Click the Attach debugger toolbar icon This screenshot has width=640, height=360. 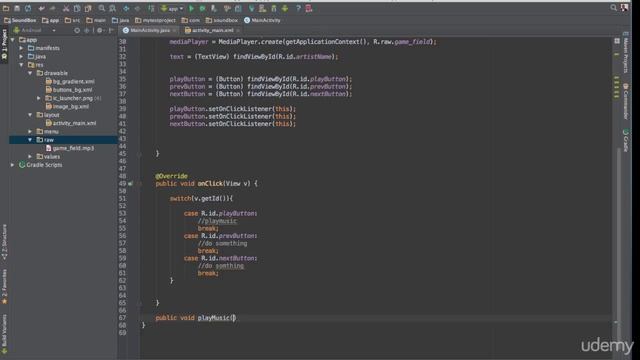(213, 8)
